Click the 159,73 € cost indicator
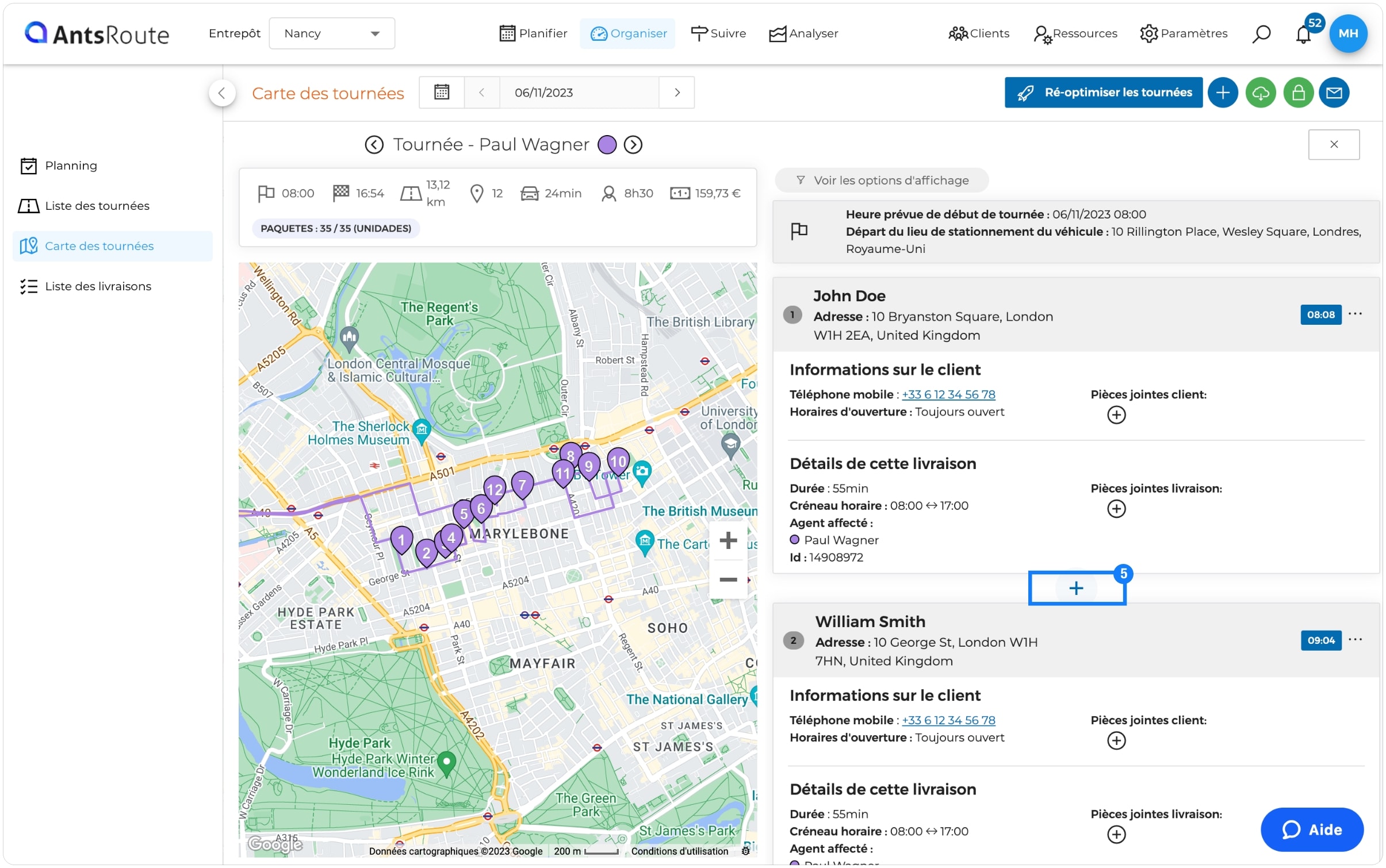 705,193
